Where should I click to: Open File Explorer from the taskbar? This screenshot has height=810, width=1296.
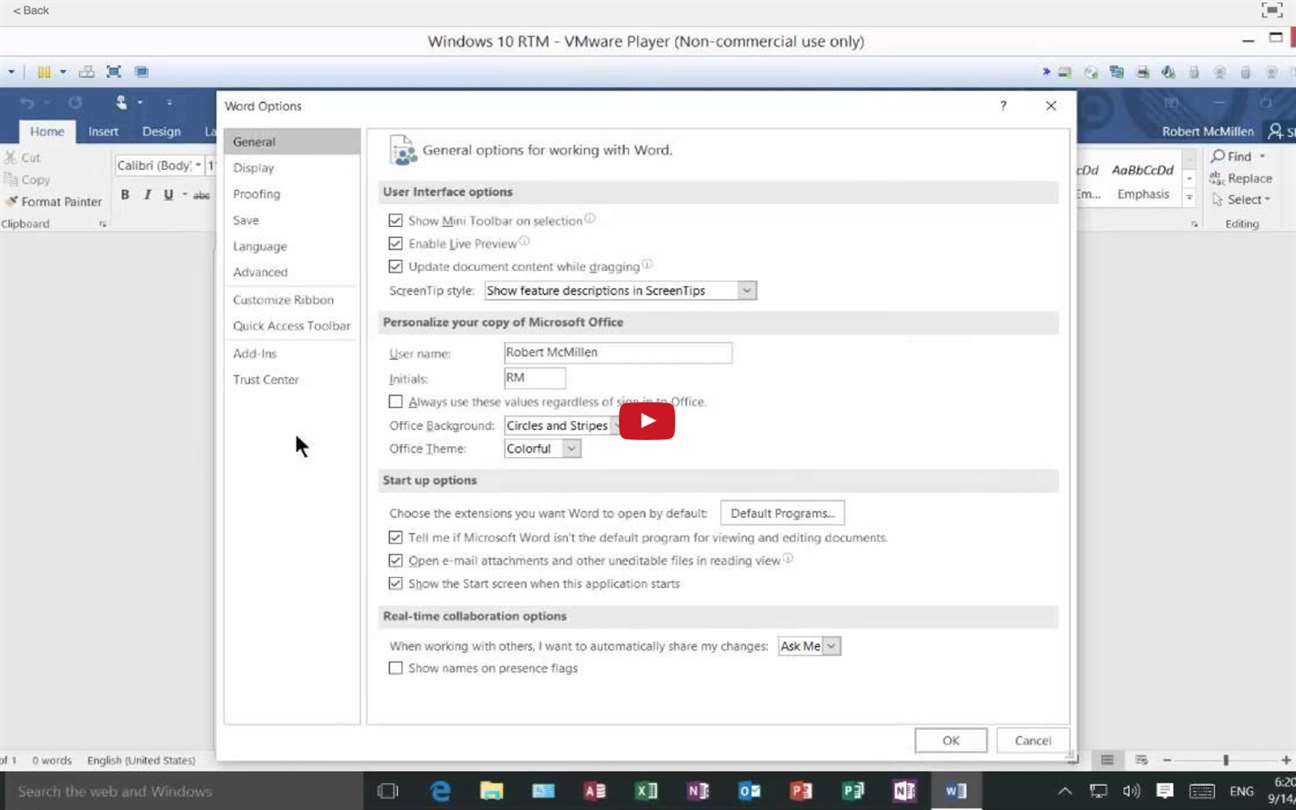491,791
